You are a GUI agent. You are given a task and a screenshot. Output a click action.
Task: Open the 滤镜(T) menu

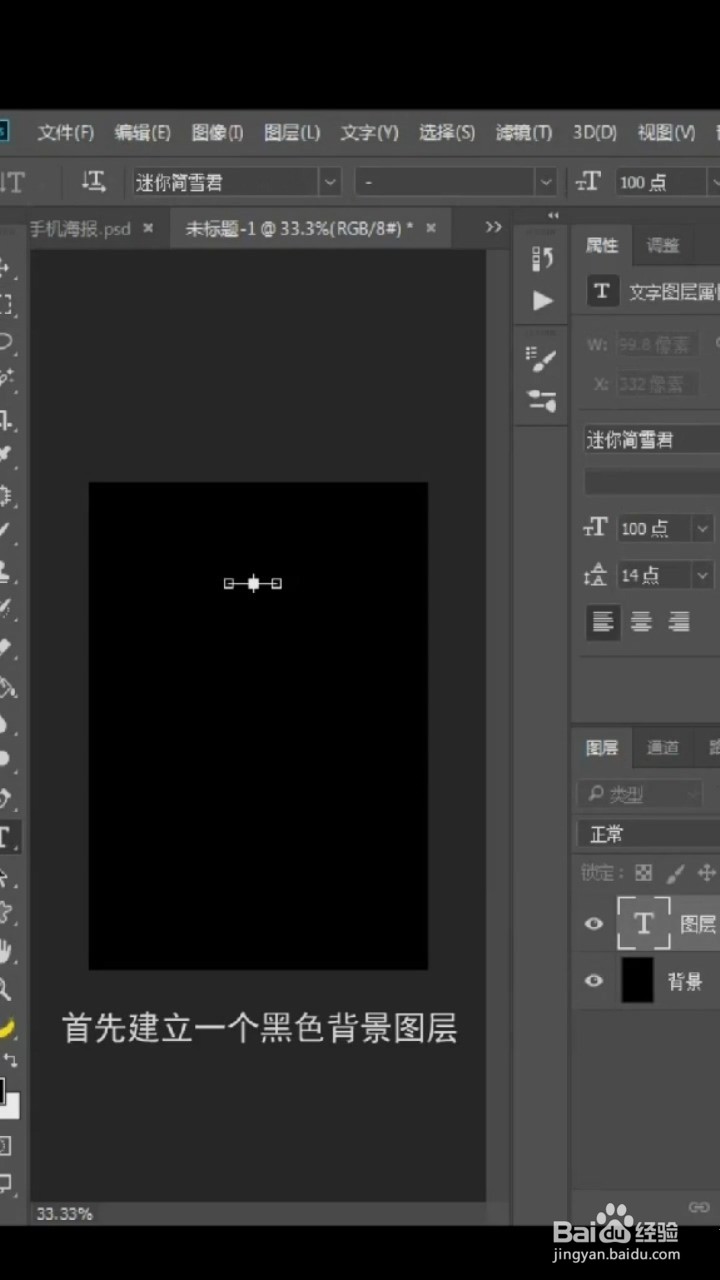[524, 132]
